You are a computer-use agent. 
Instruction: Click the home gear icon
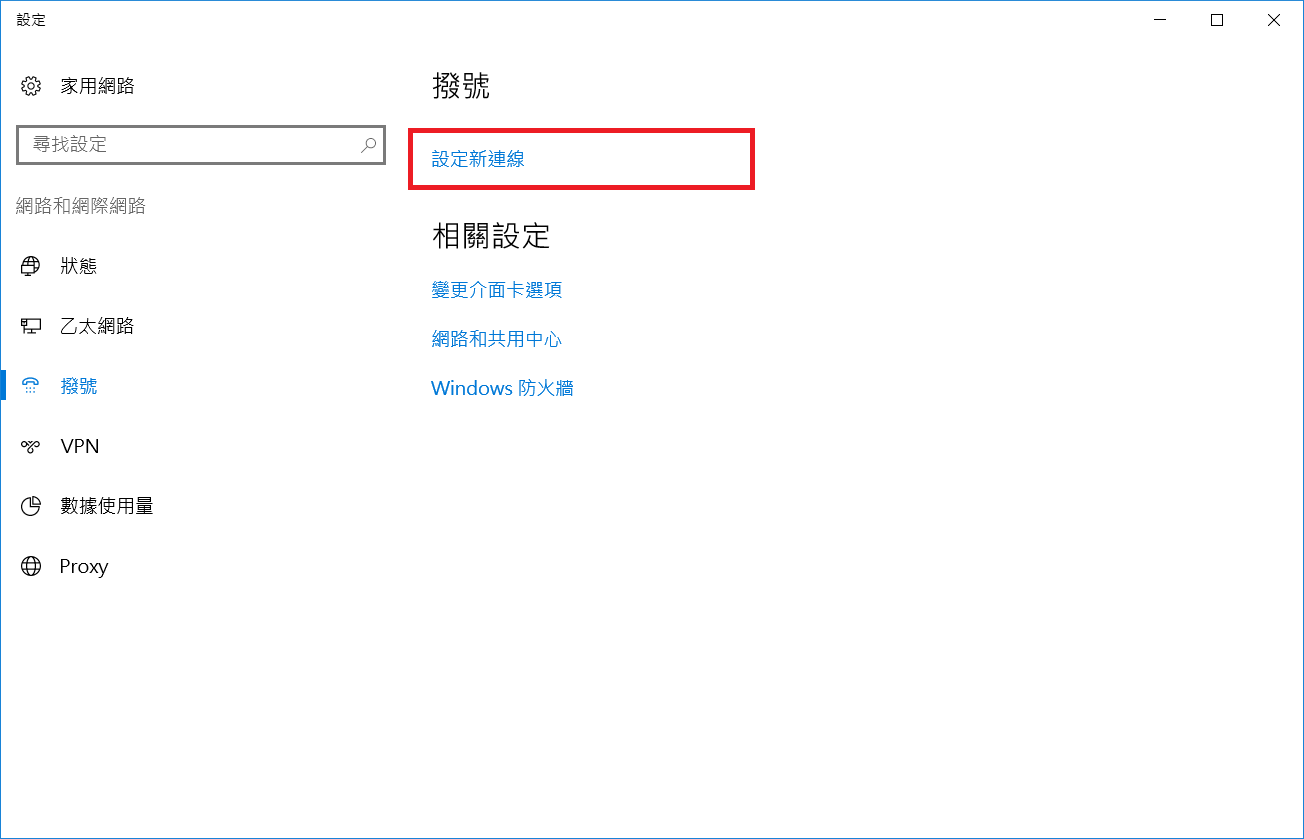31,86
